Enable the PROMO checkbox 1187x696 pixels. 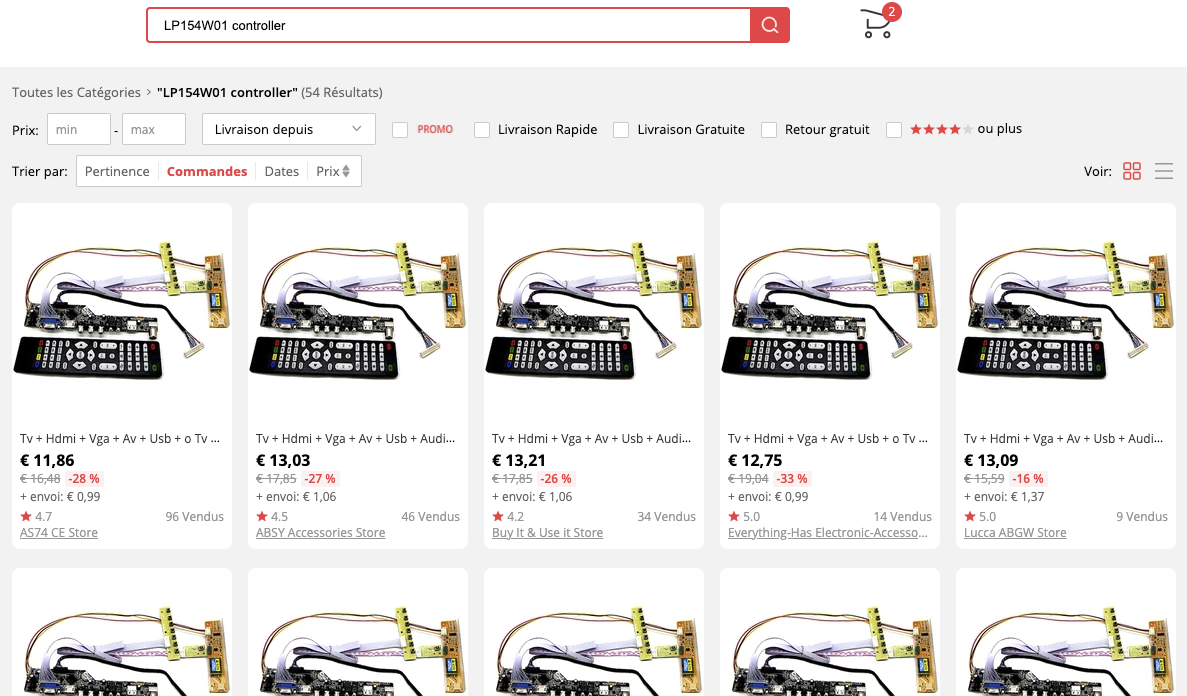click(x=400, y=130)
